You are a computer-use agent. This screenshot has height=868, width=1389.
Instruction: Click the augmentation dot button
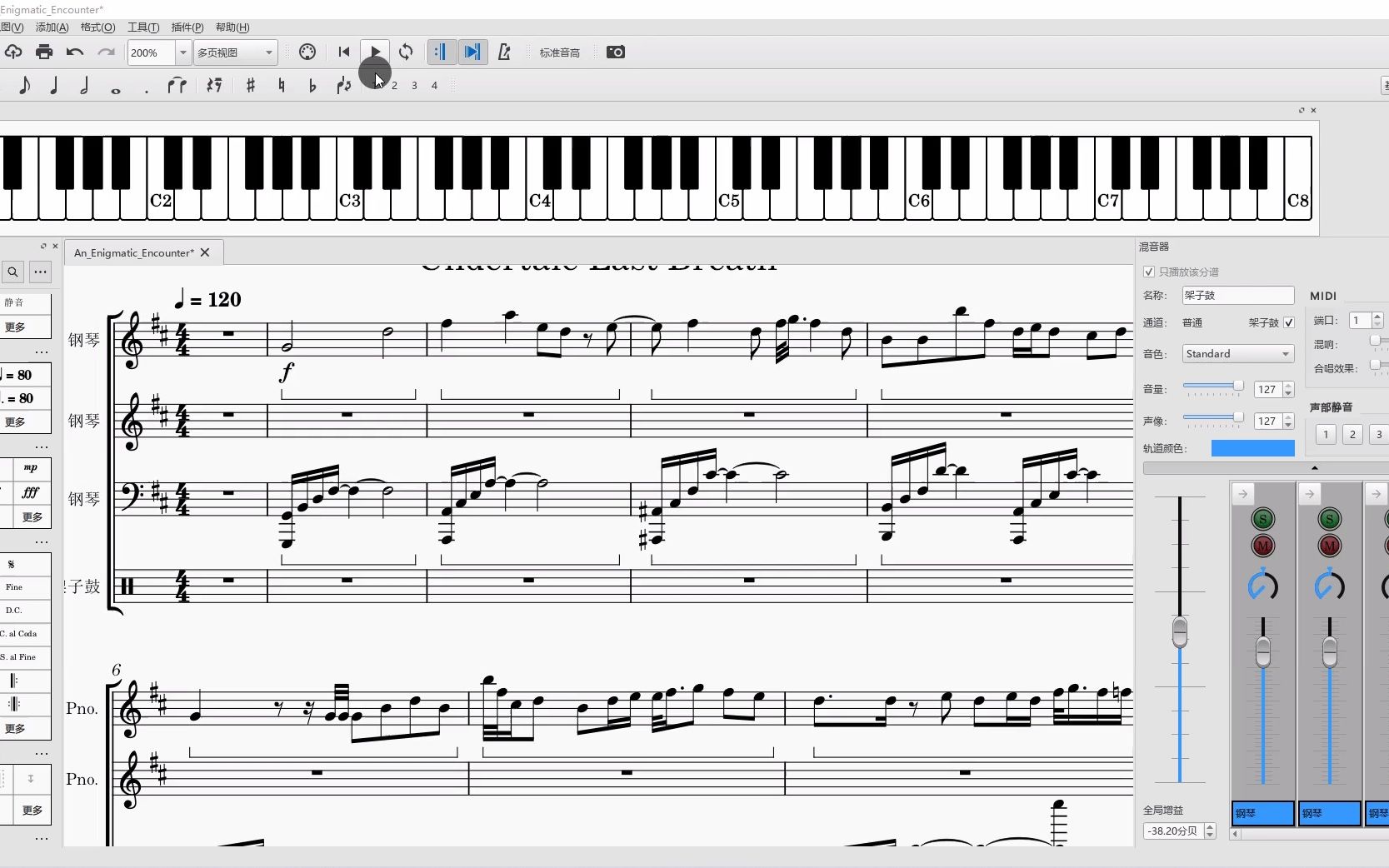147,90
